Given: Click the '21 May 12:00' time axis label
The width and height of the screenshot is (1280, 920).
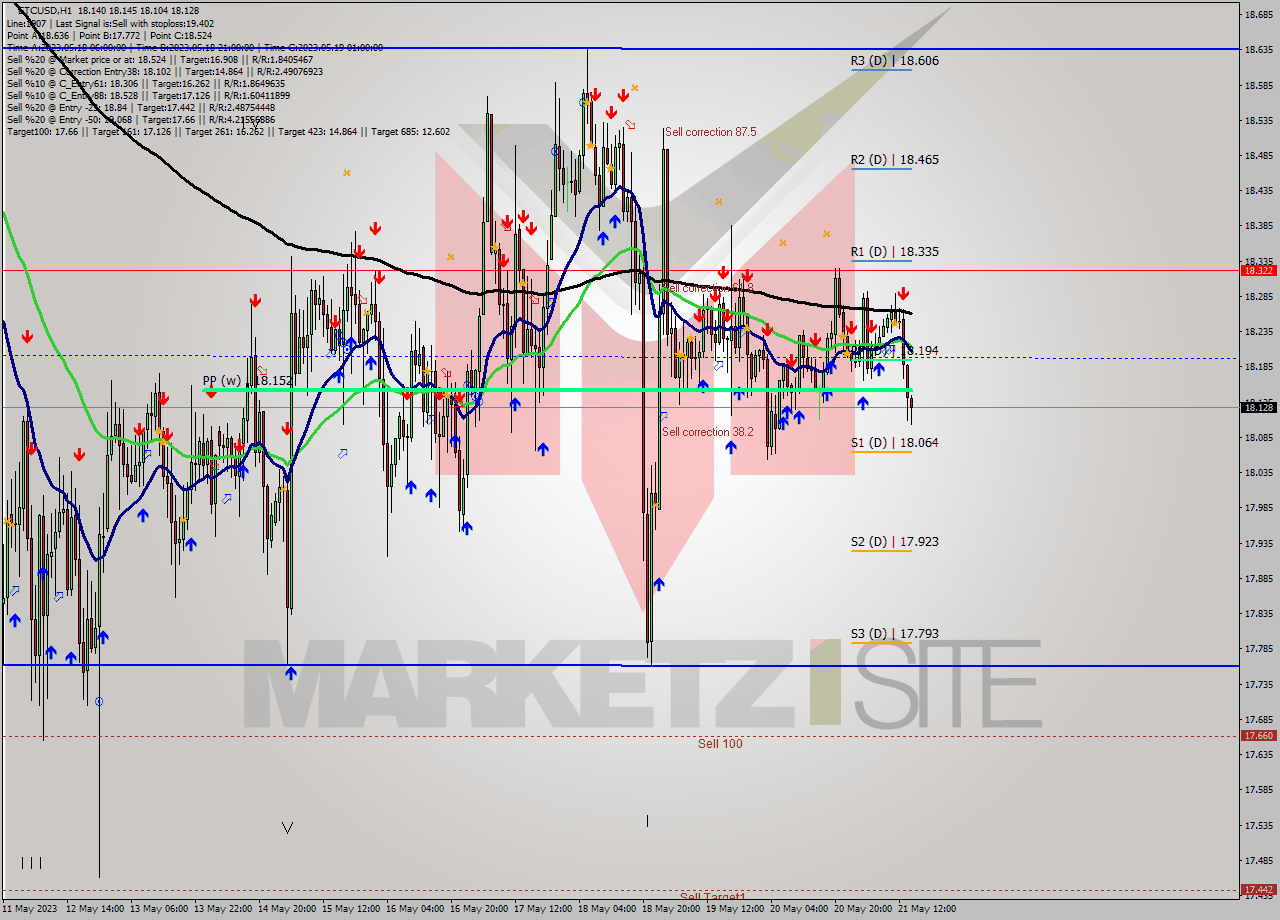Looking at the screenshot, I should pyautogui.click(x=927, y=909).
